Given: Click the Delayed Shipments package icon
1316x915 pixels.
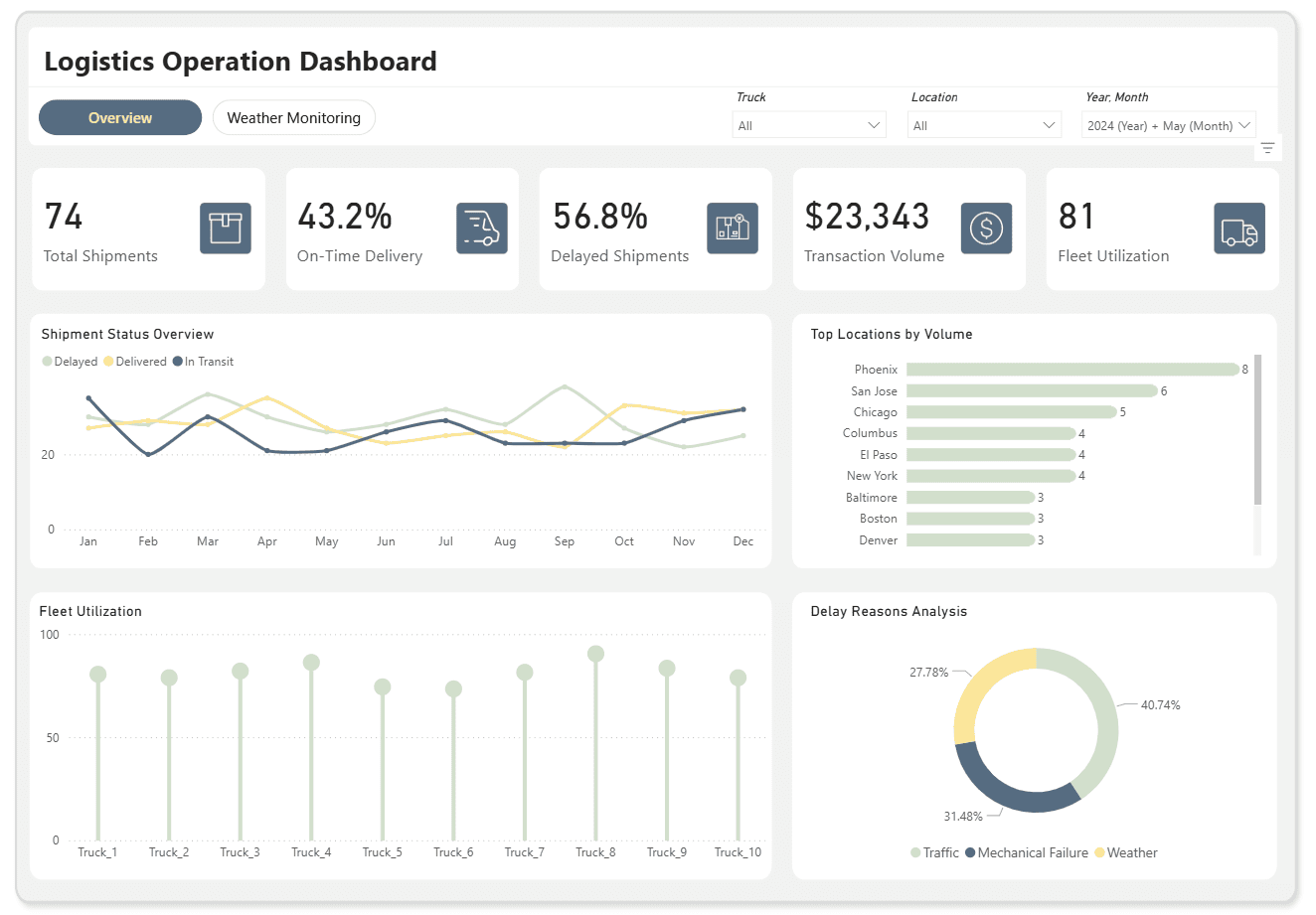Looking at the screenshot, I should [x=733, y=229].
